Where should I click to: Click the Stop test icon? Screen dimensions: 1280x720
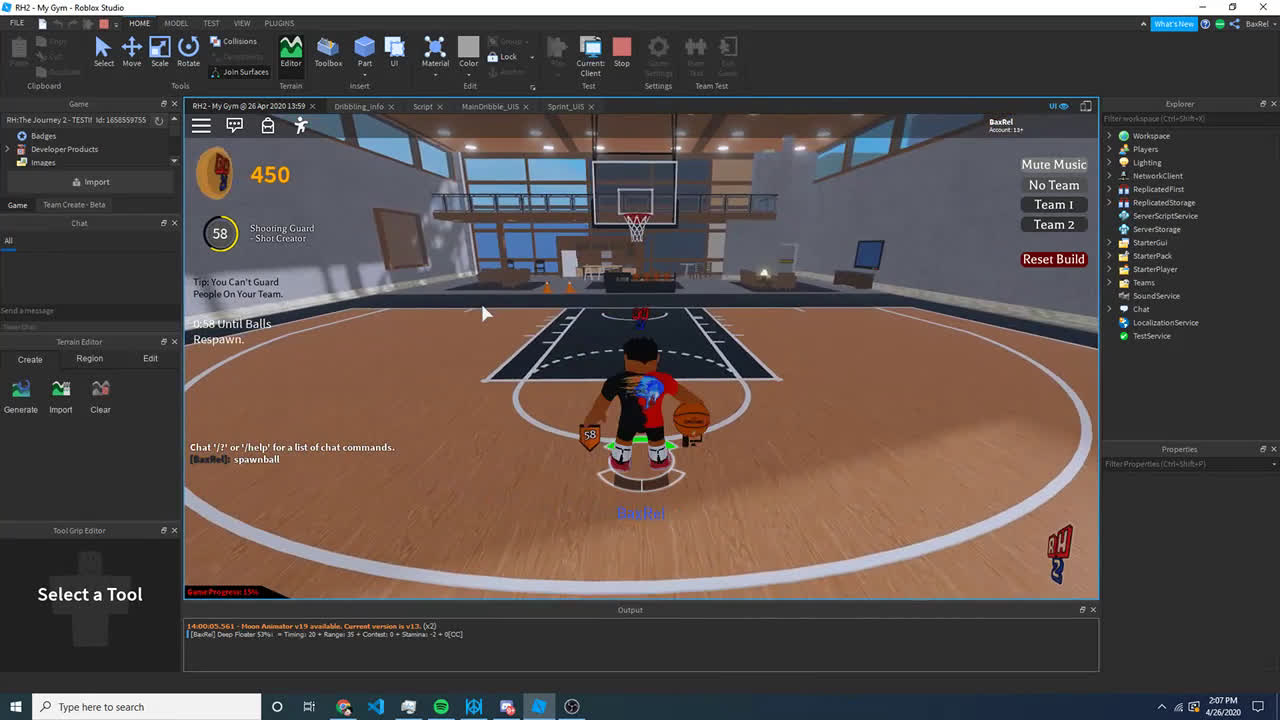pos(622,47)
